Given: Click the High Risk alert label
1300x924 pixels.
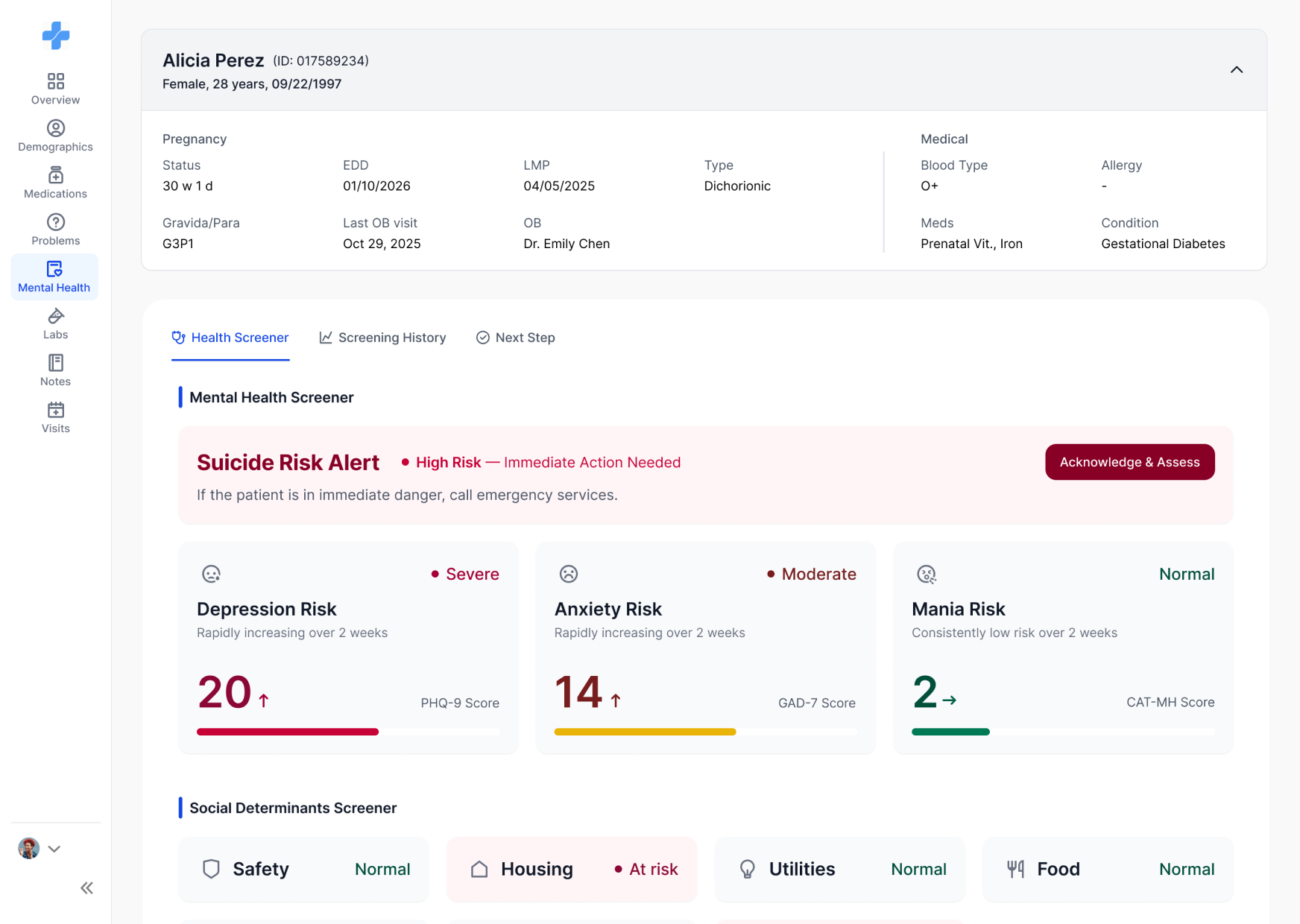Looking at the screenshot, I should tap(448, 462).
